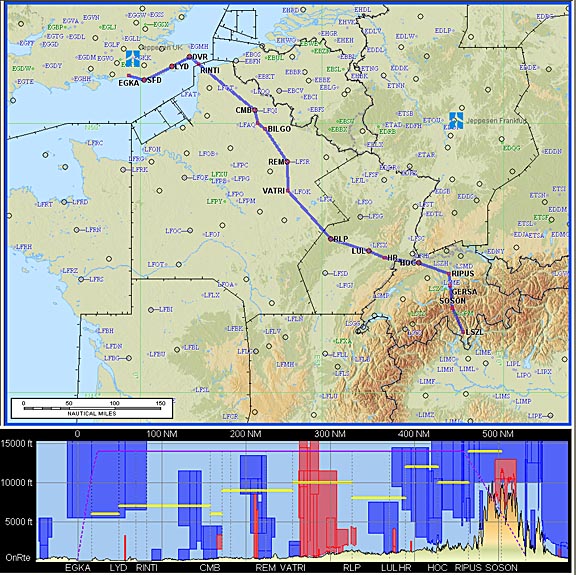Screen dimensions: 576x575
Task: Click the HOC waypoint marker
Action: click(418, 262)
